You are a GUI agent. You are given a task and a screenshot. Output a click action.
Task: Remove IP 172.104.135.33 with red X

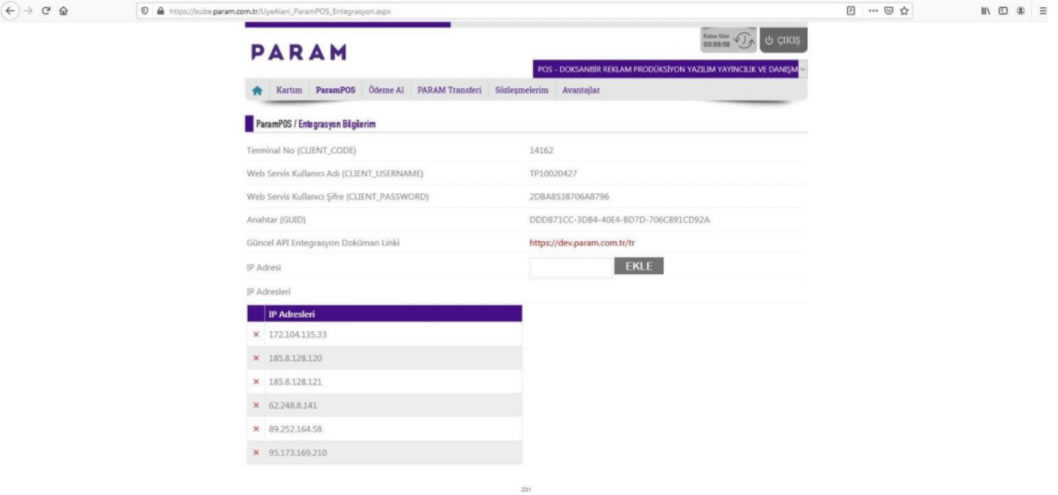(256, 334)
